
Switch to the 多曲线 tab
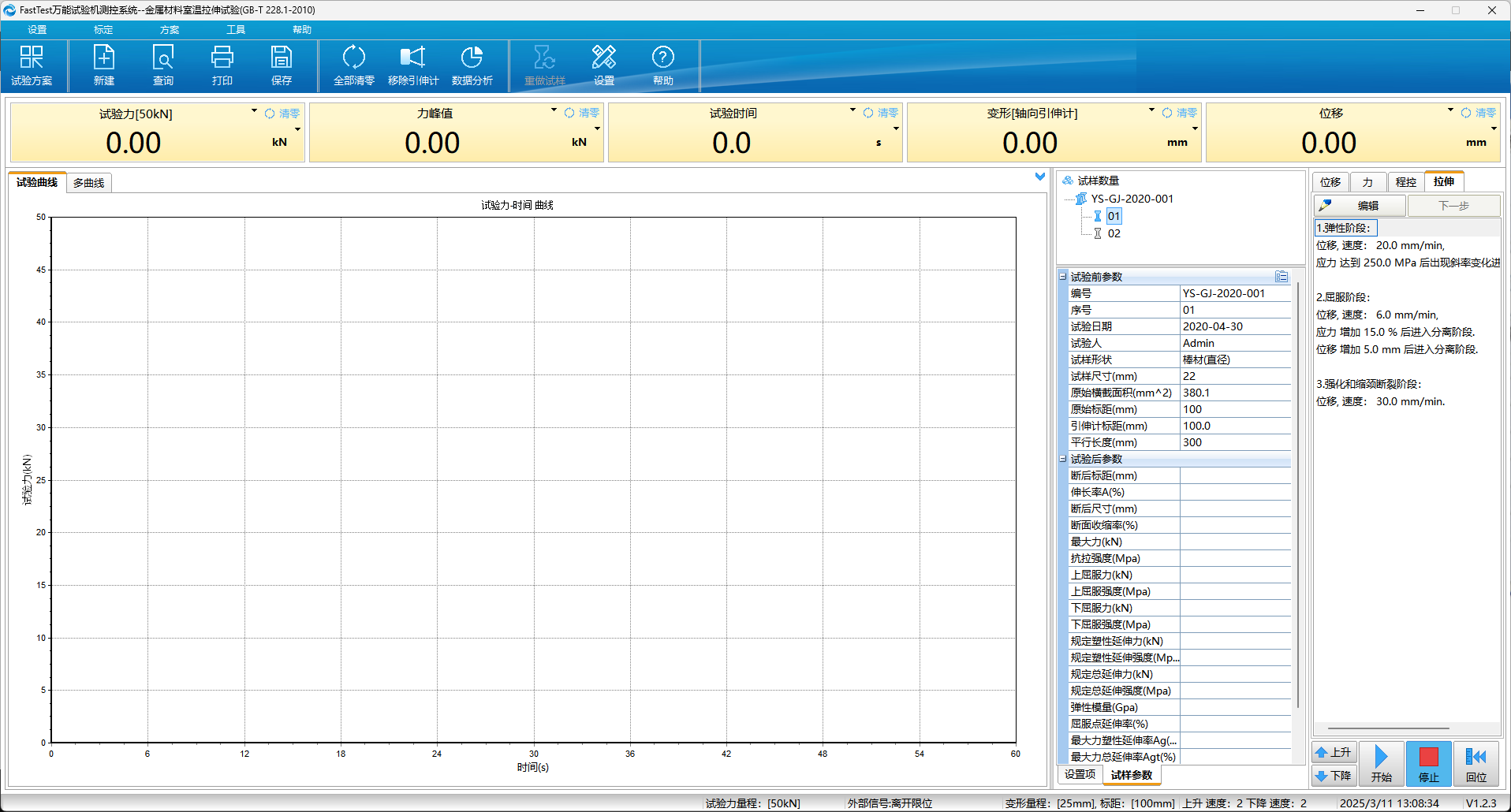[x=88, y=183]
